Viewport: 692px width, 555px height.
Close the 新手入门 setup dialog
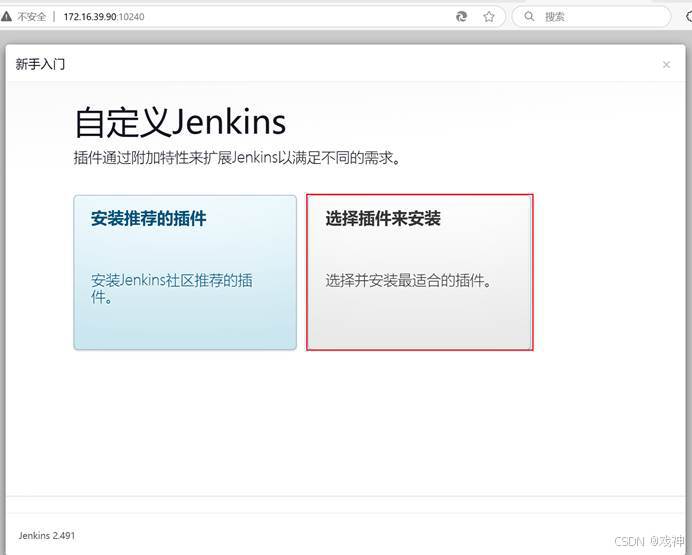click(666, 65)
